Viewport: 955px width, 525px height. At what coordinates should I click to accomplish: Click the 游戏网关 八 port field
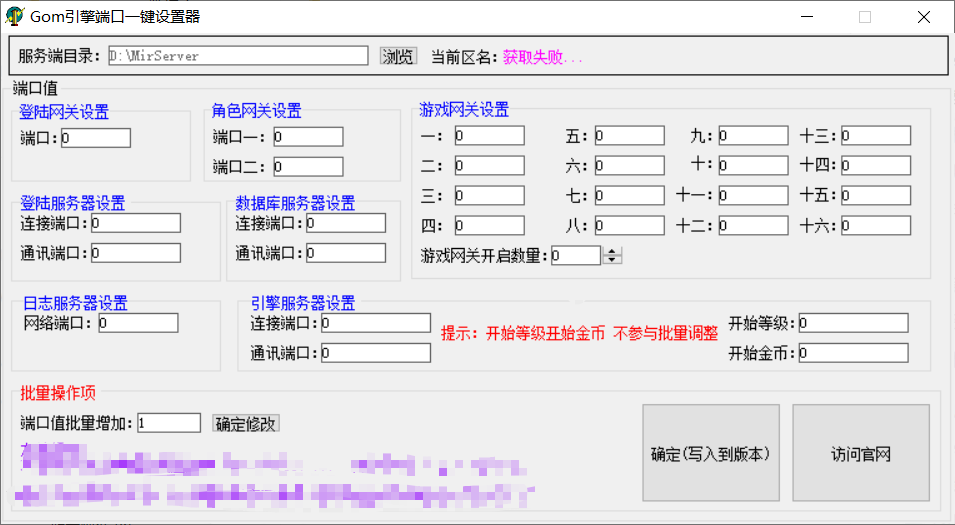point(630,225)
